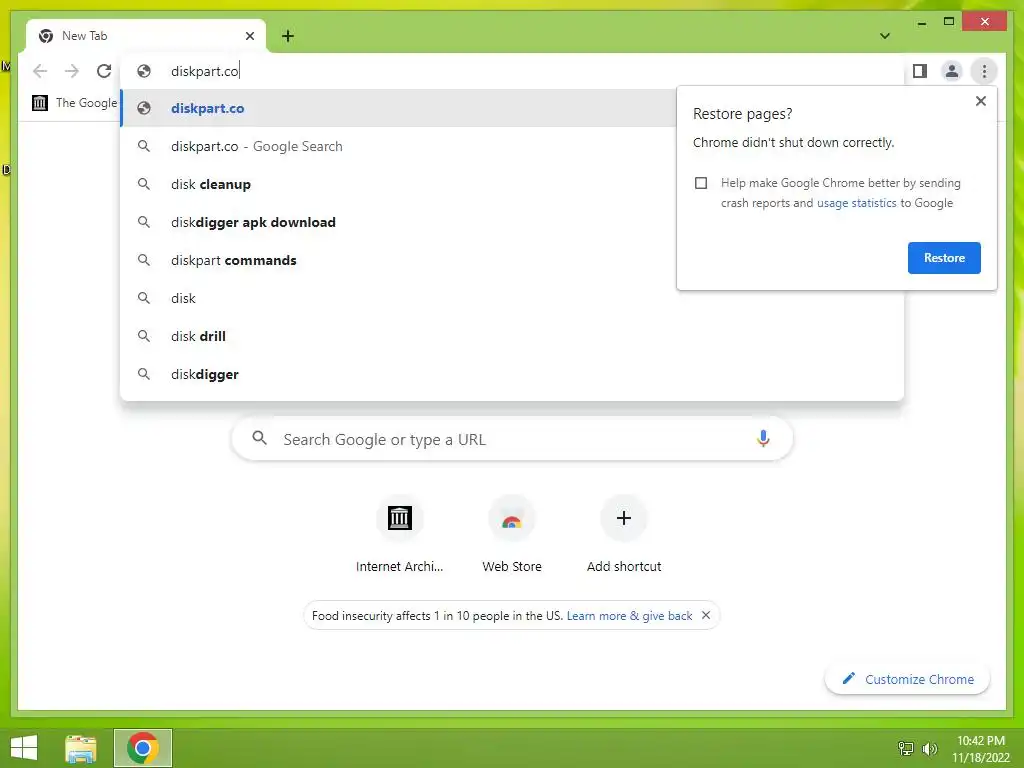Close the Restore pages popup
Viewport: 1024px width, 768px height.
click(980, 101)
